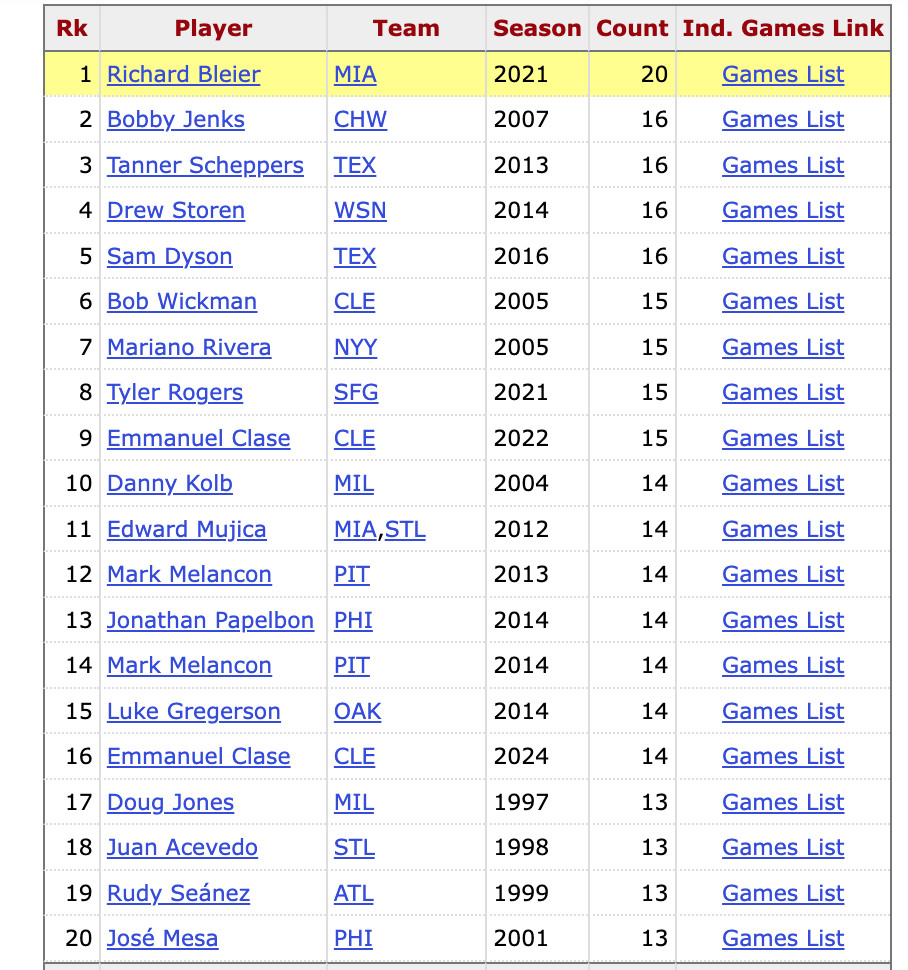
Task: Click the STL link in Edward Mujica's row
Action: click(405, 530)
